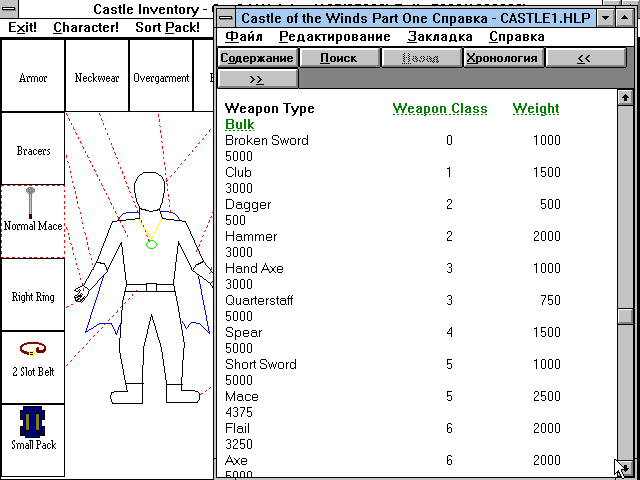
Task: Click the Short Sword weapon entry
Action: point(260,364)
